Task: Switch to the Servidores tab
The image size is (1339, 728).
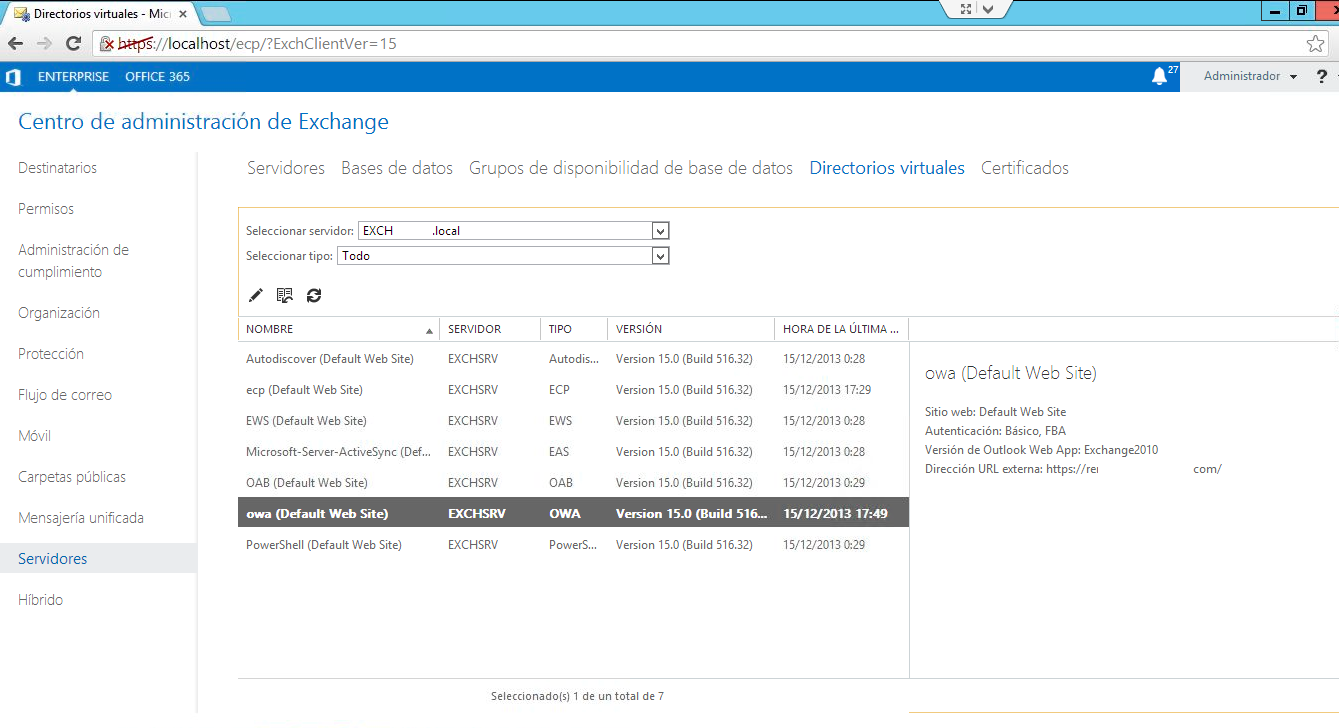Action: 286,168
